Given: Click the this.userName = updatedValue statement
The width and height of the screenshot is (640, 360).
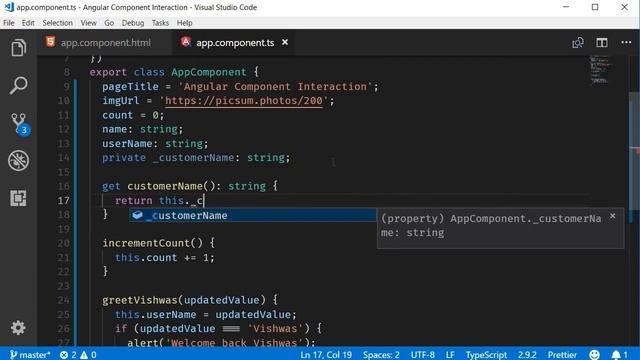Looking at the screenshot, I should point(206,314).
